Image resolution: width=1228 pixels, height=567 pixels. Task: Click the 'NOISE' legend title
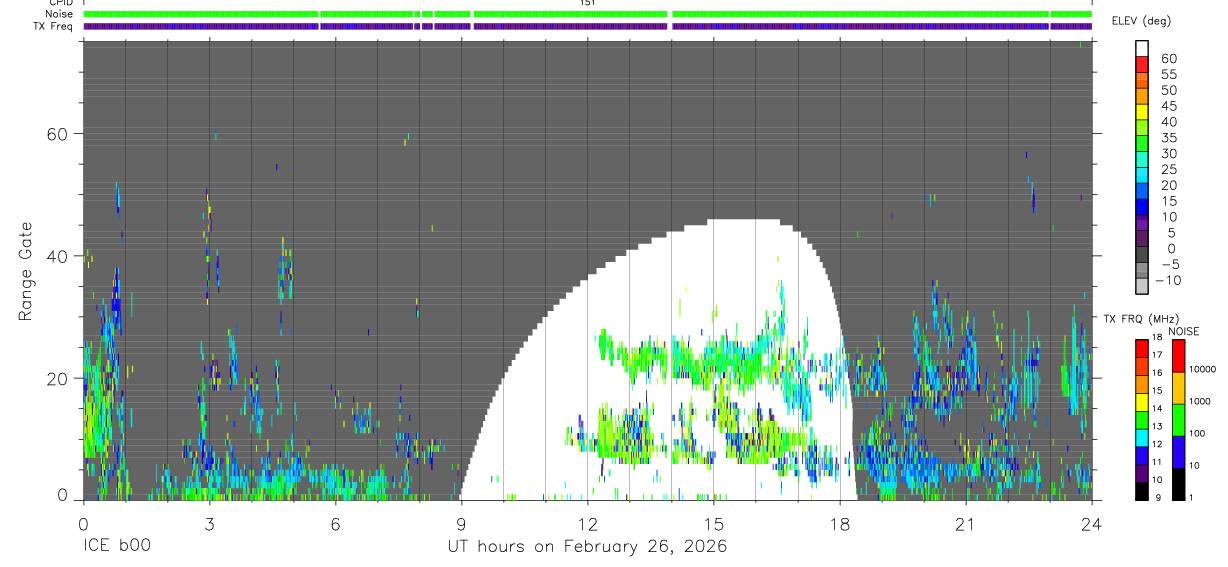click(x=1183, y=331)
